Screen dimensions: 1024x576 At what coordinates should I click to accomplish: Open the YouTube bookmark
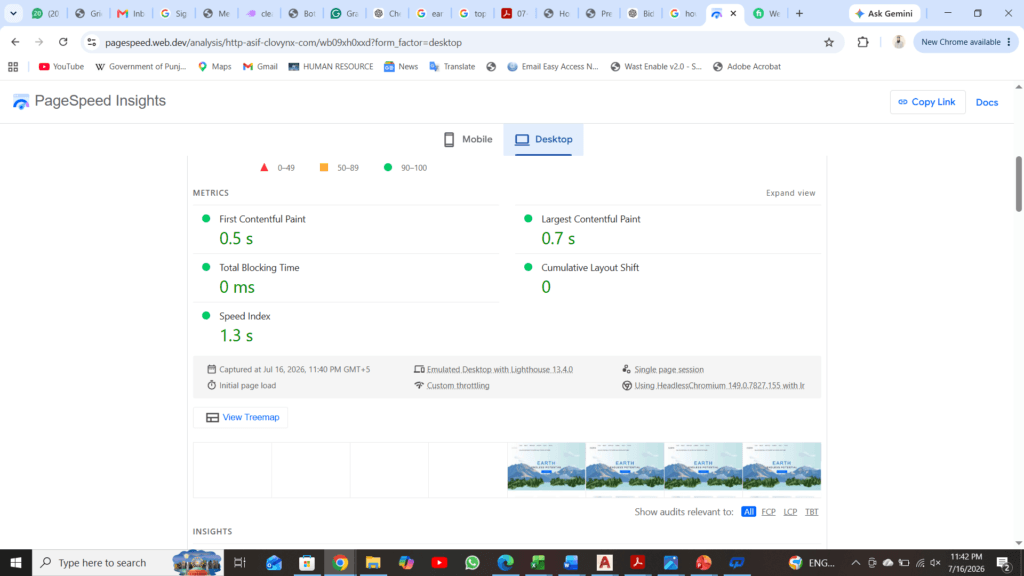coord(61,67)
